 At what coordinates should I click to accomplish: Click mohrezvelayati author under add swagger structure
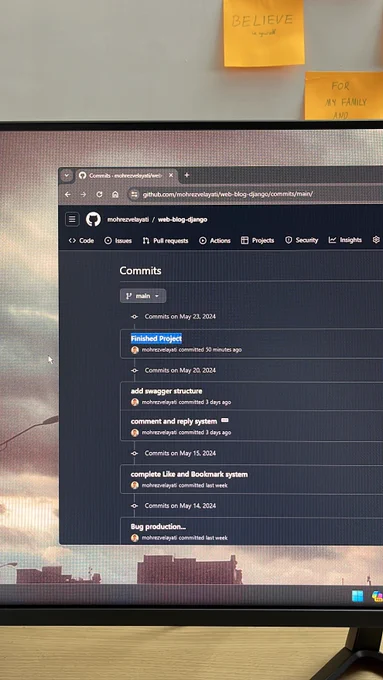[x=159, y=402]
